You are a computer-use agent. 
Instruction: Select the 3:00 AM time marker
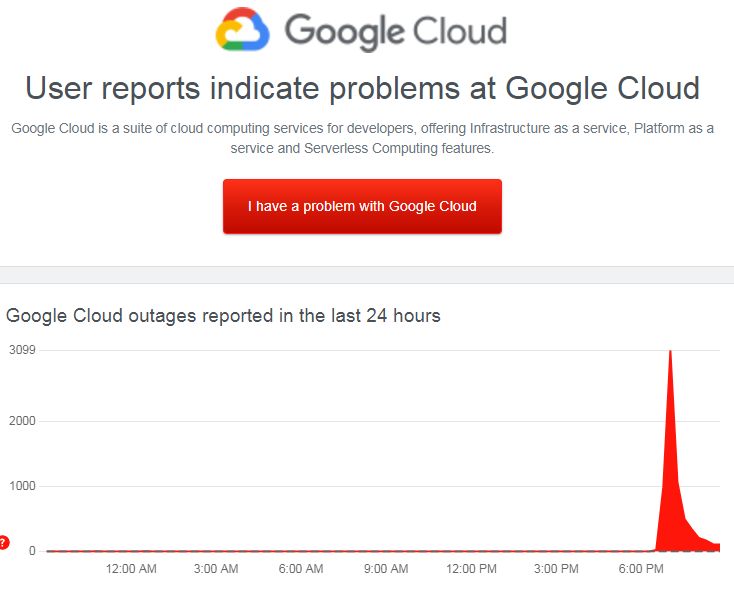click(x=216, y=569)
